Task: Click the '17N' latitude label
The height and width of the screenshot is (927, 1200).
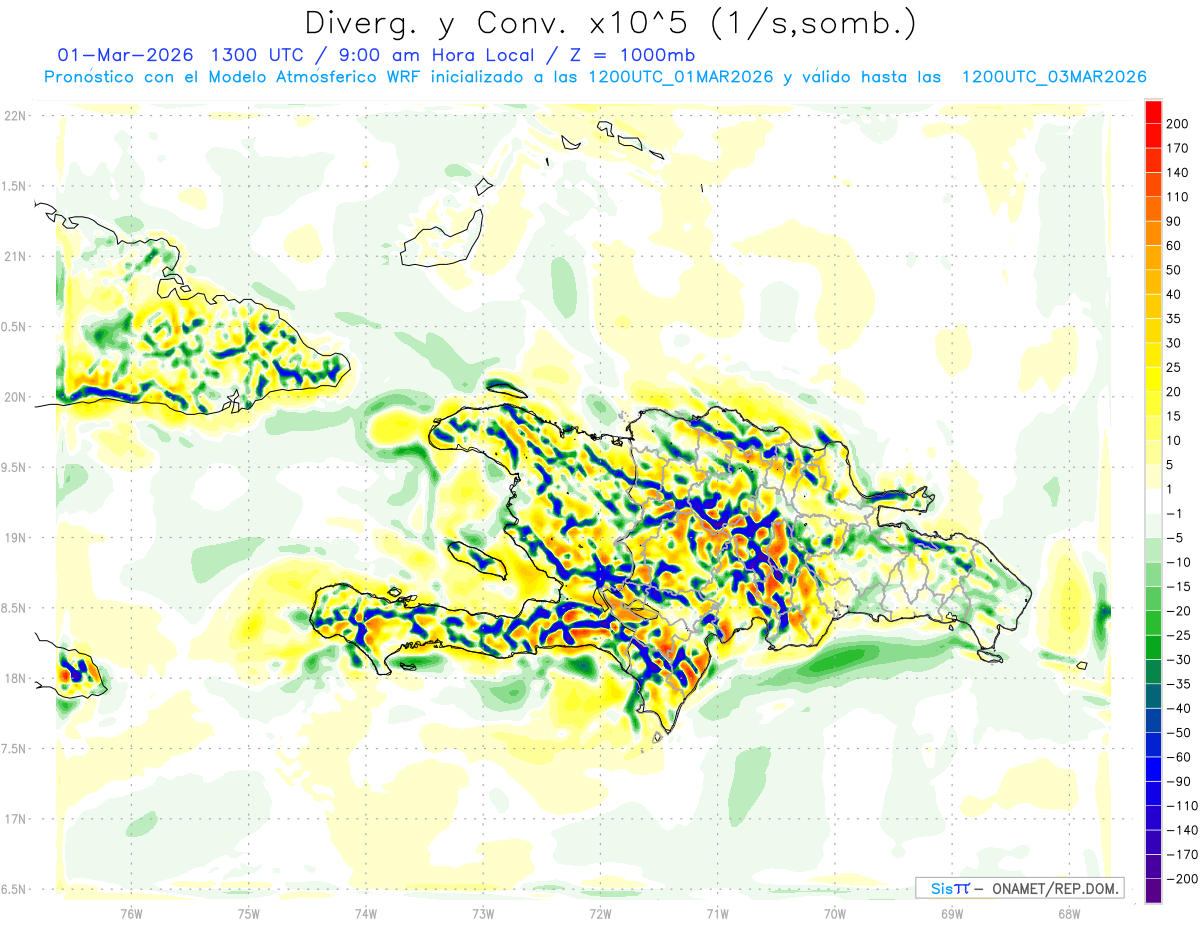Action: (x=15, y=819)
